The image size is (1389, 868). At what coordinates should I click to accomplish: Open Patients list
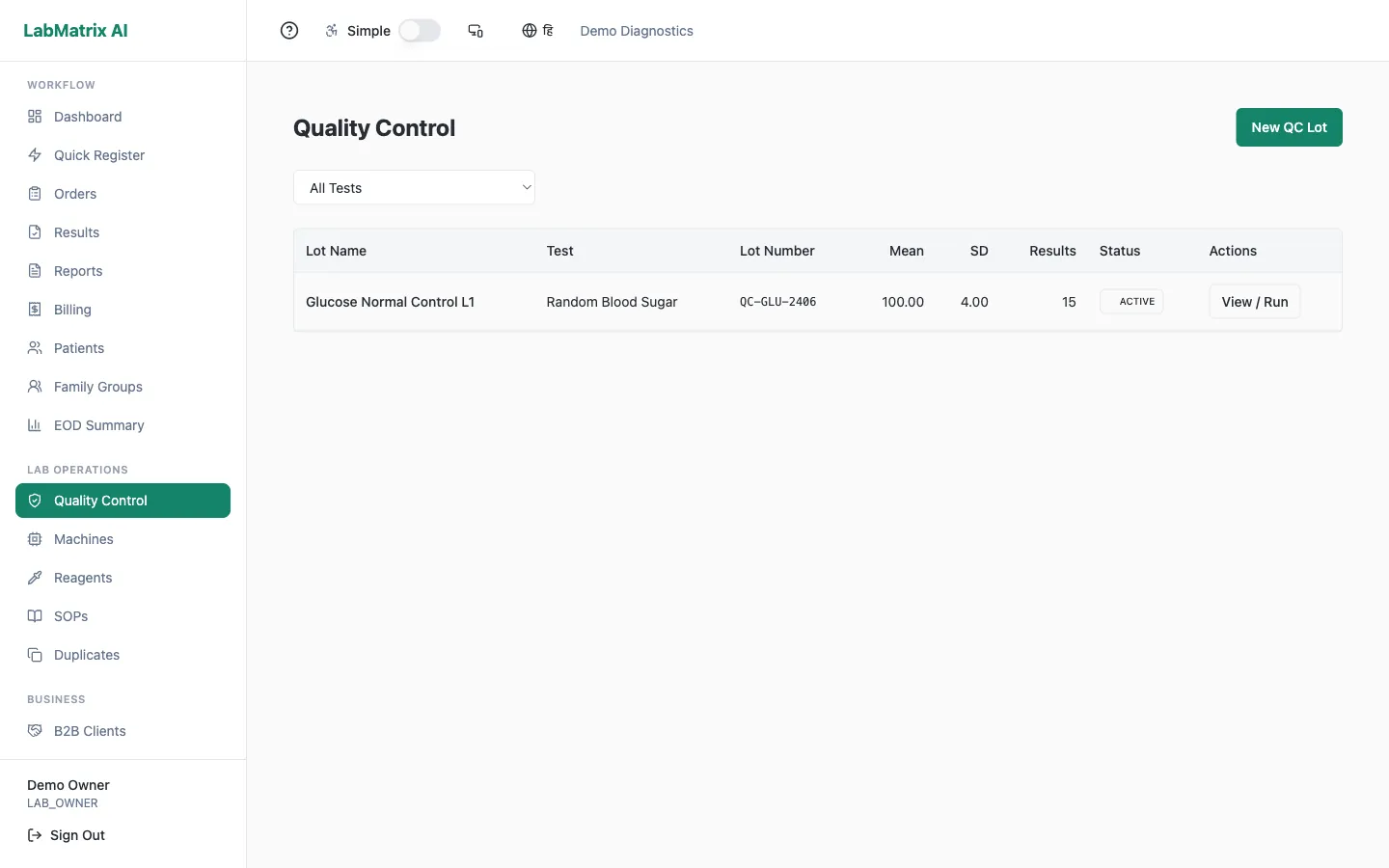pos(123,348)
